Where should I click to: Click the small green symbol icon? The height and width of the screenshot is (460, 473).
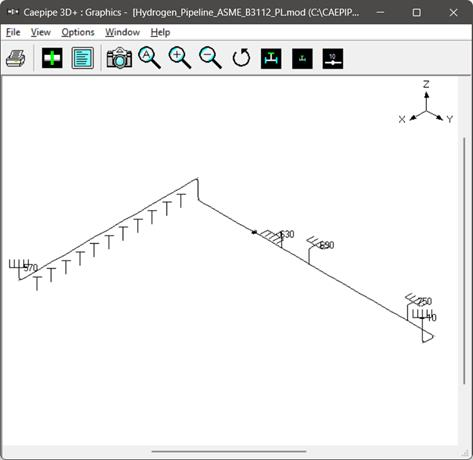pos(302,59)
